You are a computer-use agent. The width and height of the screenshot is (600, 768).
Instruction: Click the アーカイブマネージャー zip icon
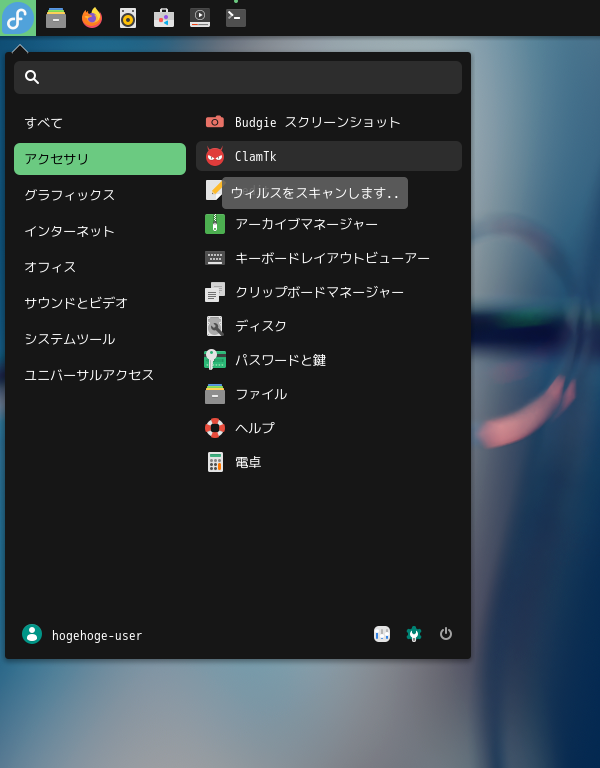[x=215, y=224]
